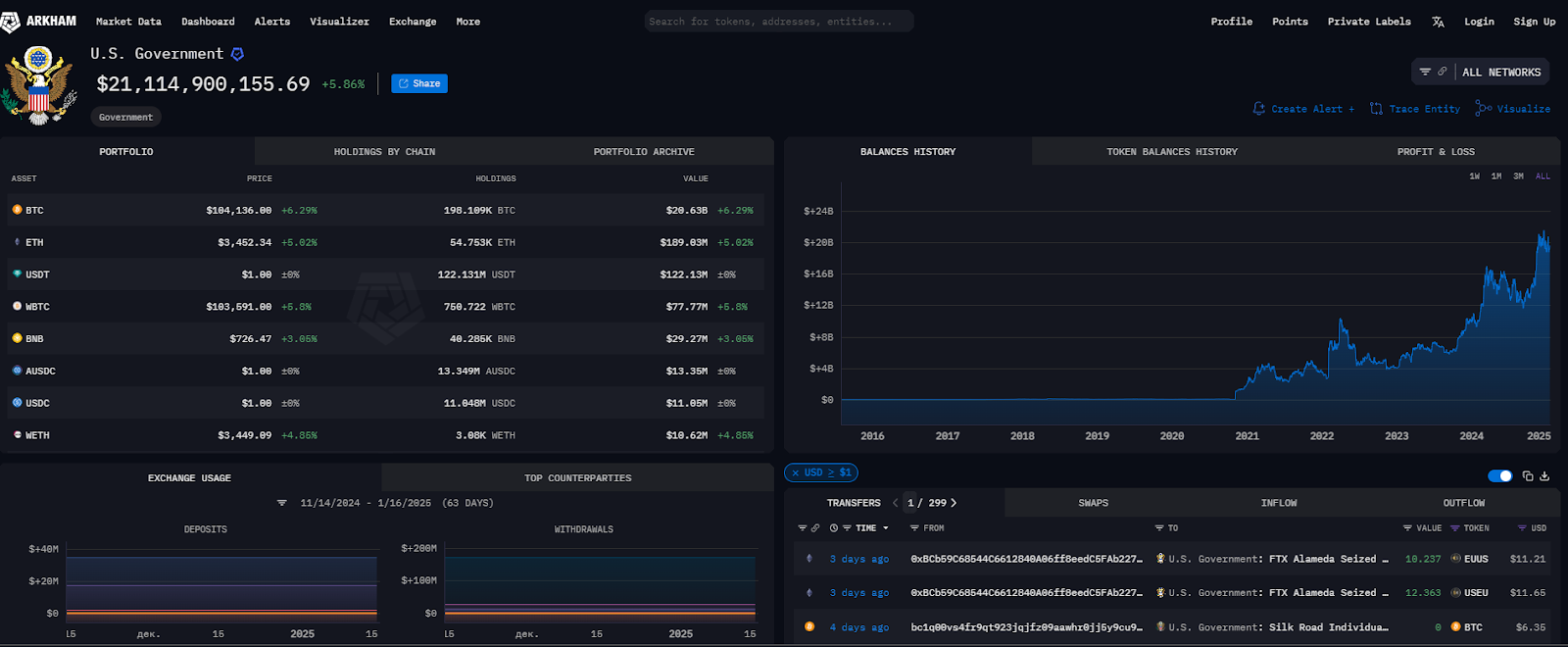Switch to the INFLOW tab
Image resolution: width=1568 pixels, height=647 pixels.
[1278, 503]
